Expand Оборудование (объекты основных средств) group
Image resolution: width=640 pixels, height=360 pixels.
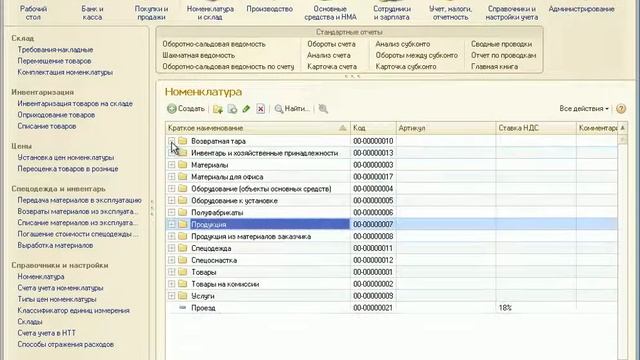(x=171, y=189)
